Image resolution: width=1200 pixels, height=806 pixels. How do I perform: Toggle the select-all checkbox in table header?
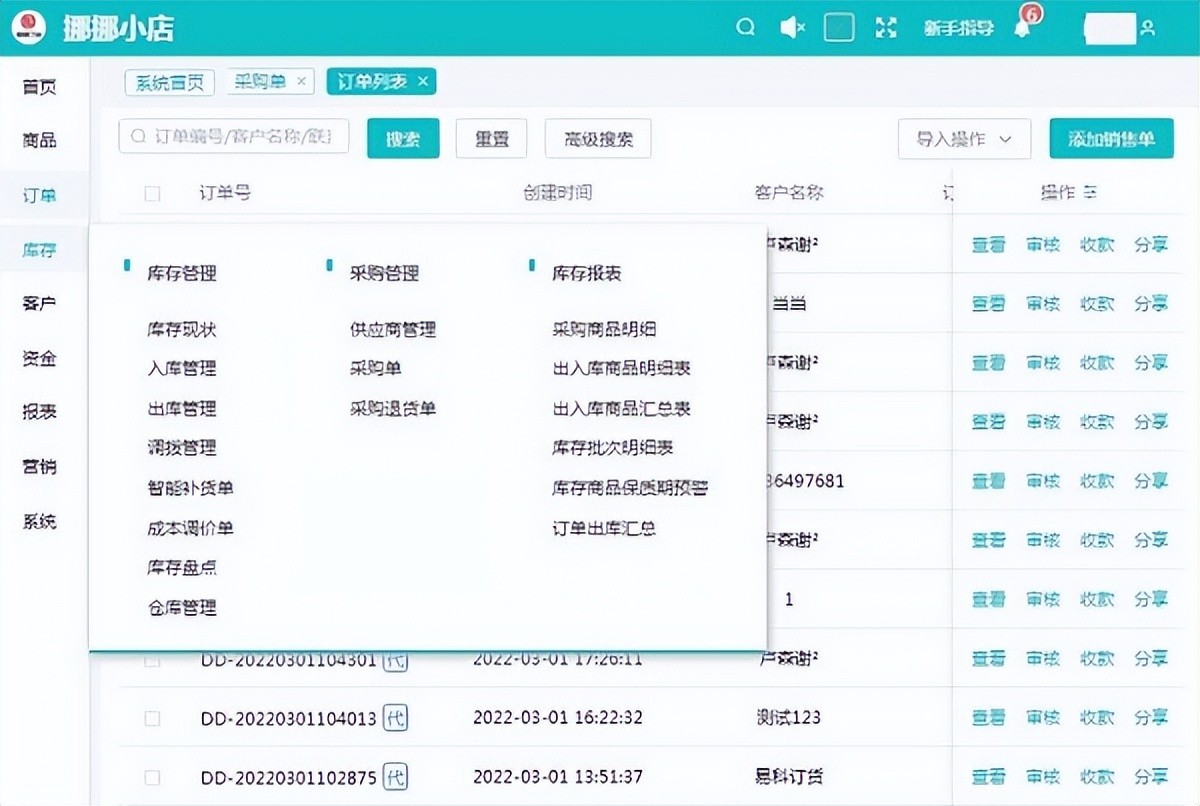152,194
